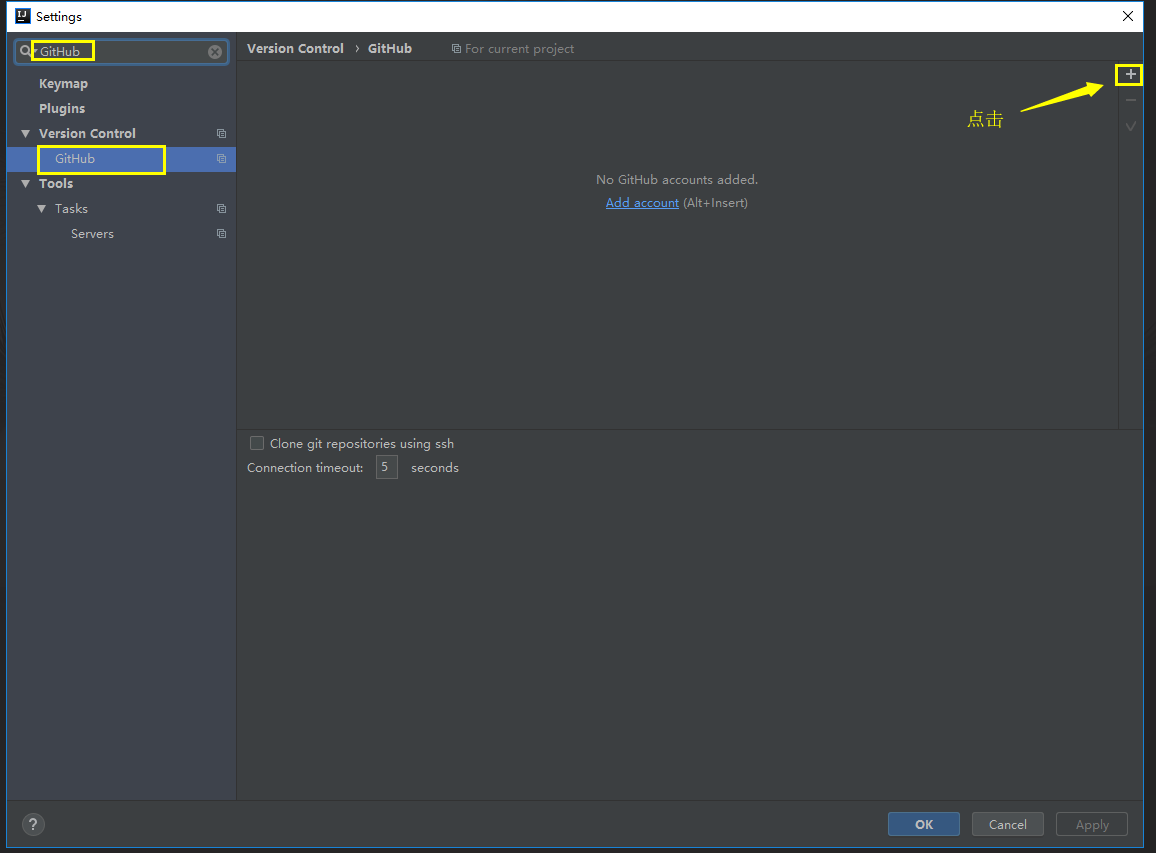
Task: Click the IntelliJ icon in title bar
Action: 23,16
